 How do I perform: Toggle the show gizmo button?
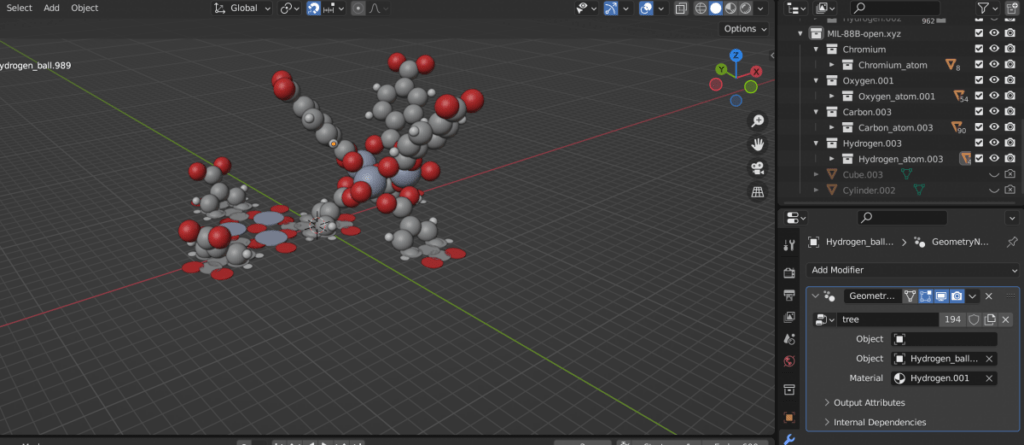tap(611, 8)
